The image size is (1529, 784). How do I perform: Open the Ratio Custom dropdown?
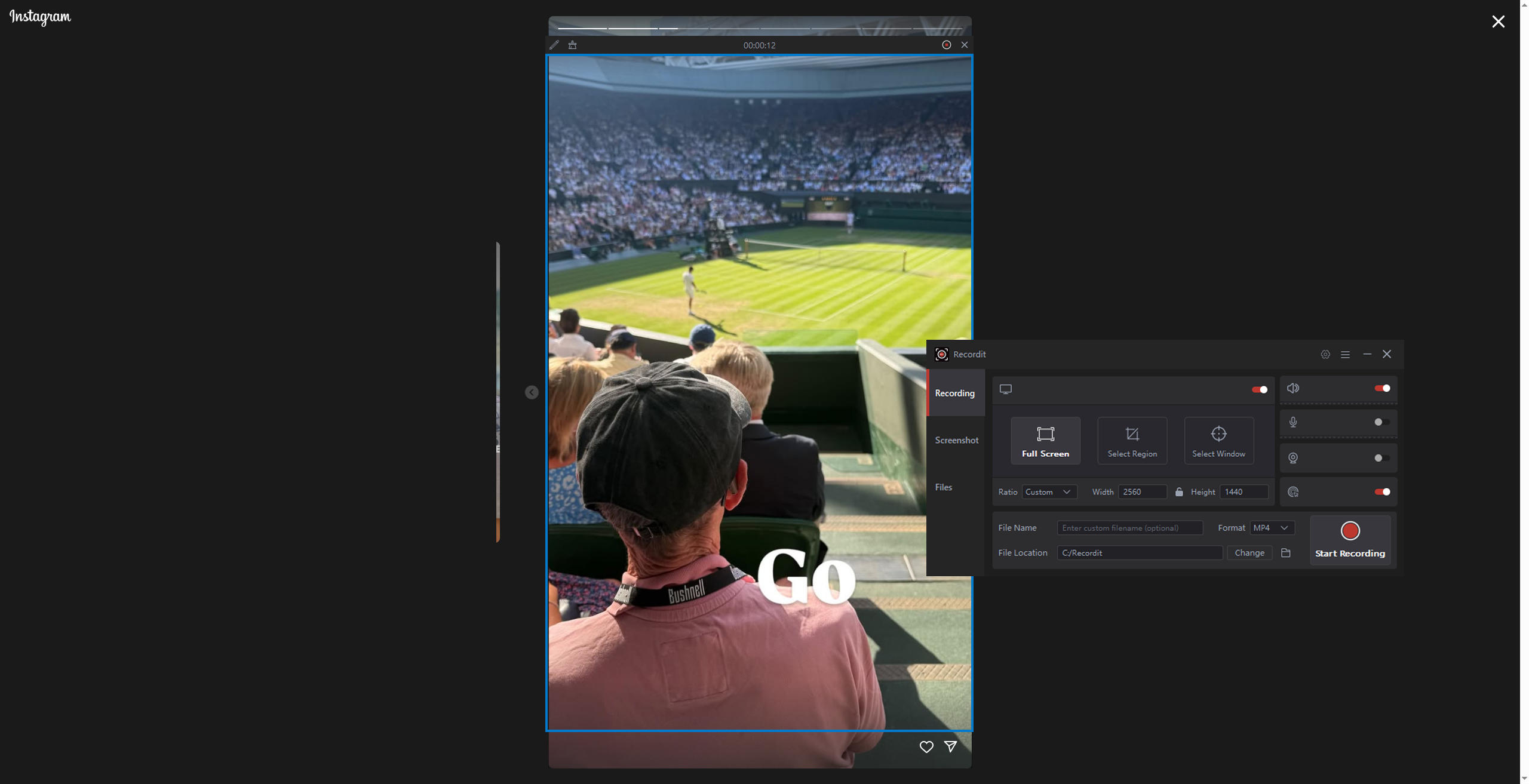tap(1049, 492)
